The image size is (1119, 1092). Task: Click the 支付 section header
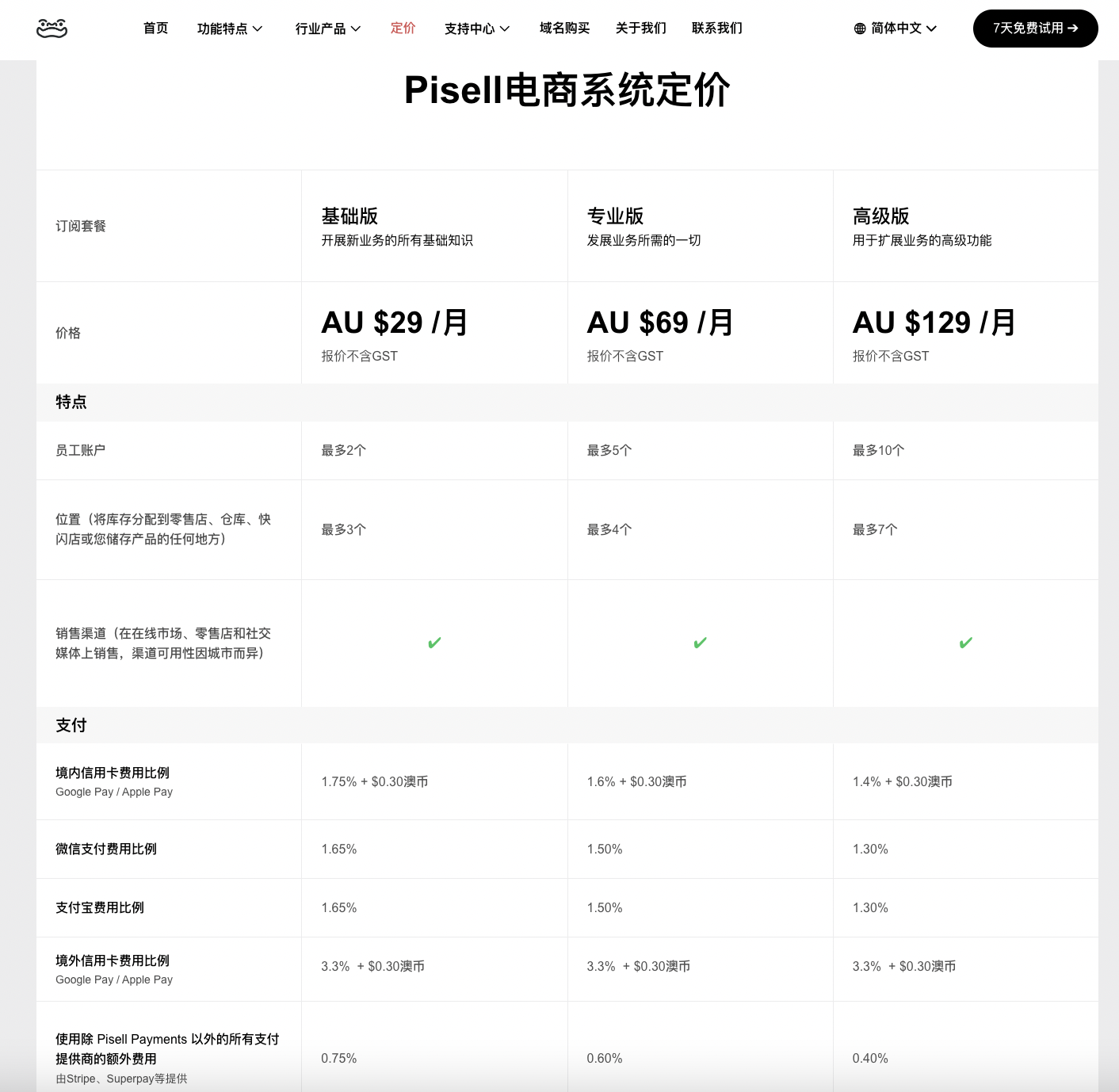pyautogui.click(x=71, y=725)
